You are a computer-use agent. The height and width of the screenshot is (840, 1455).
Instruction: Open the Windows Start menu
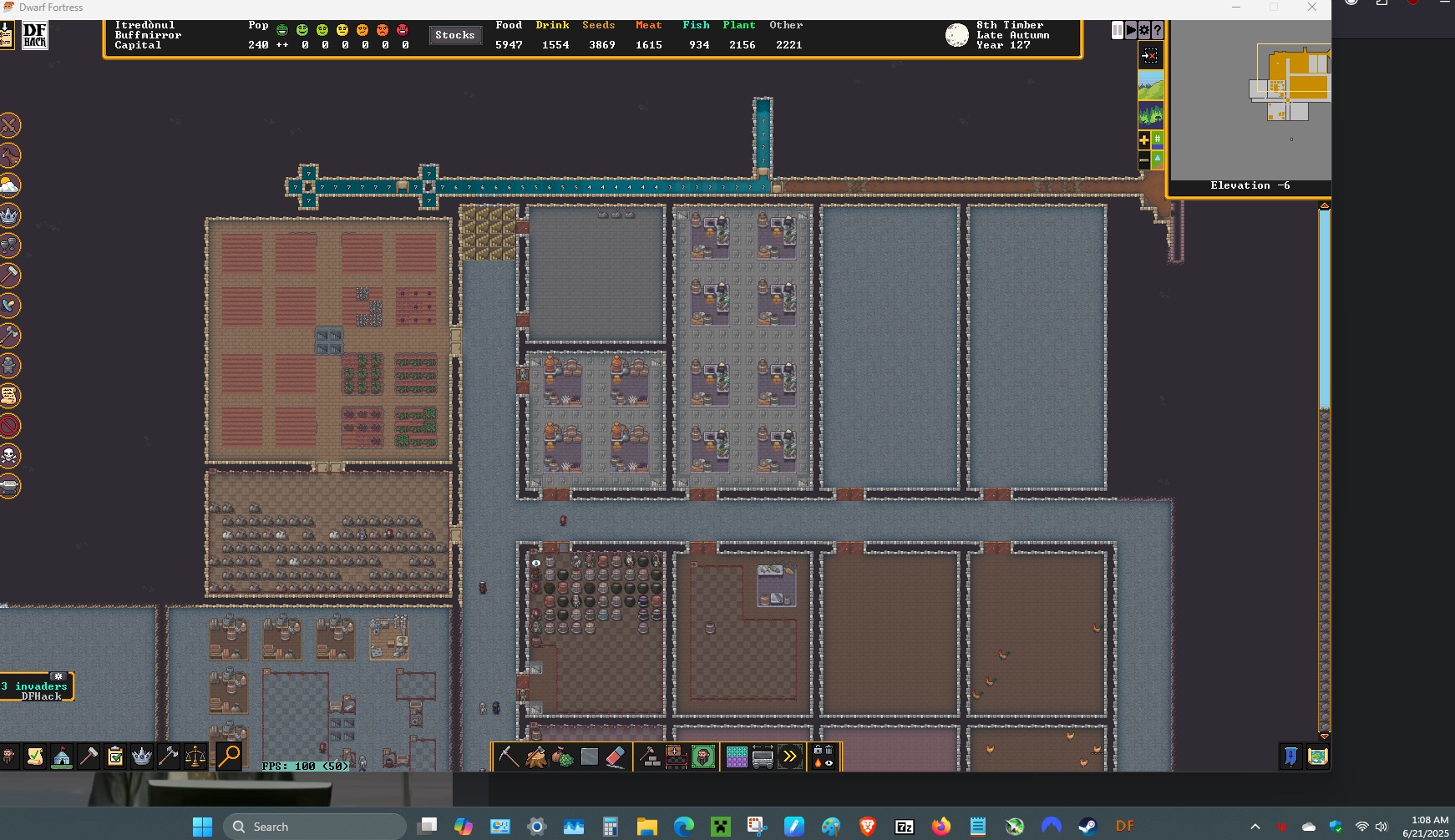[x=202, y=827]
